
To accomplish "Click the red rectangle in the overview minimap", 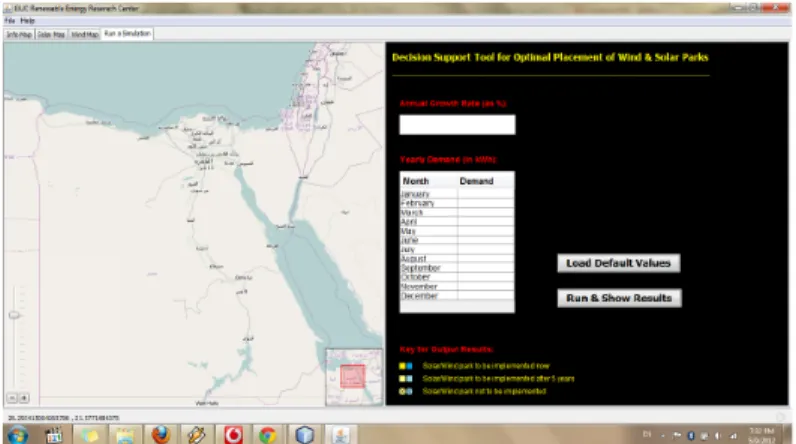I will tap(352, 377).
